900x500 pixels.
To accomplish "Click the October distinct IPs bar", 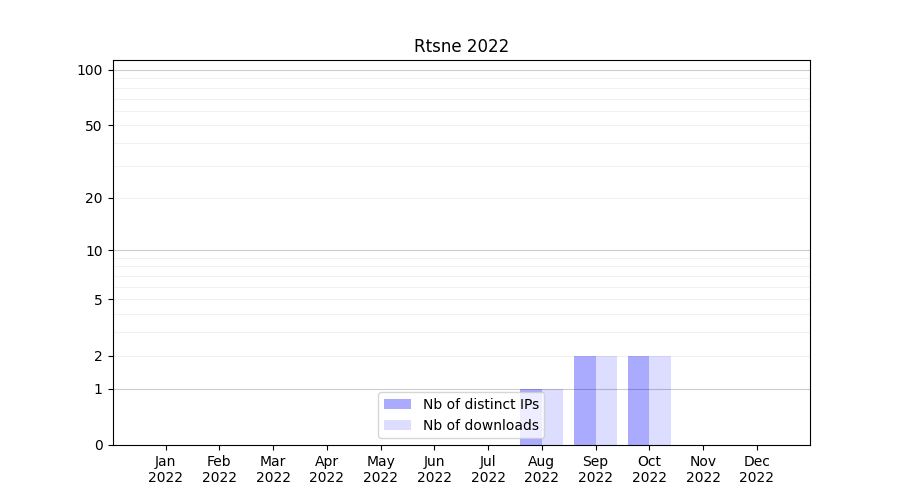I will click(x=638, y=400).
